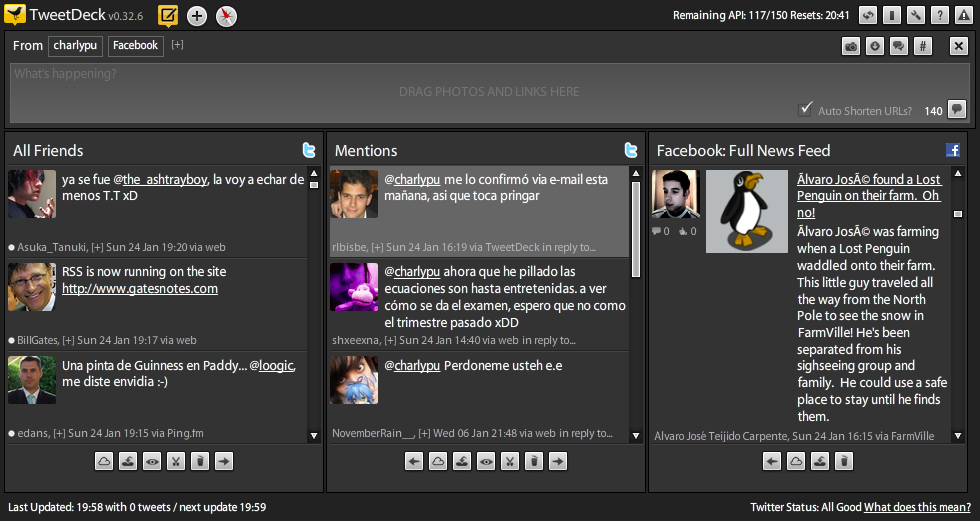Viewport: 980px width, 521px height.
Task: Open settings with the wrench icon
Action: tap(916, 15)
